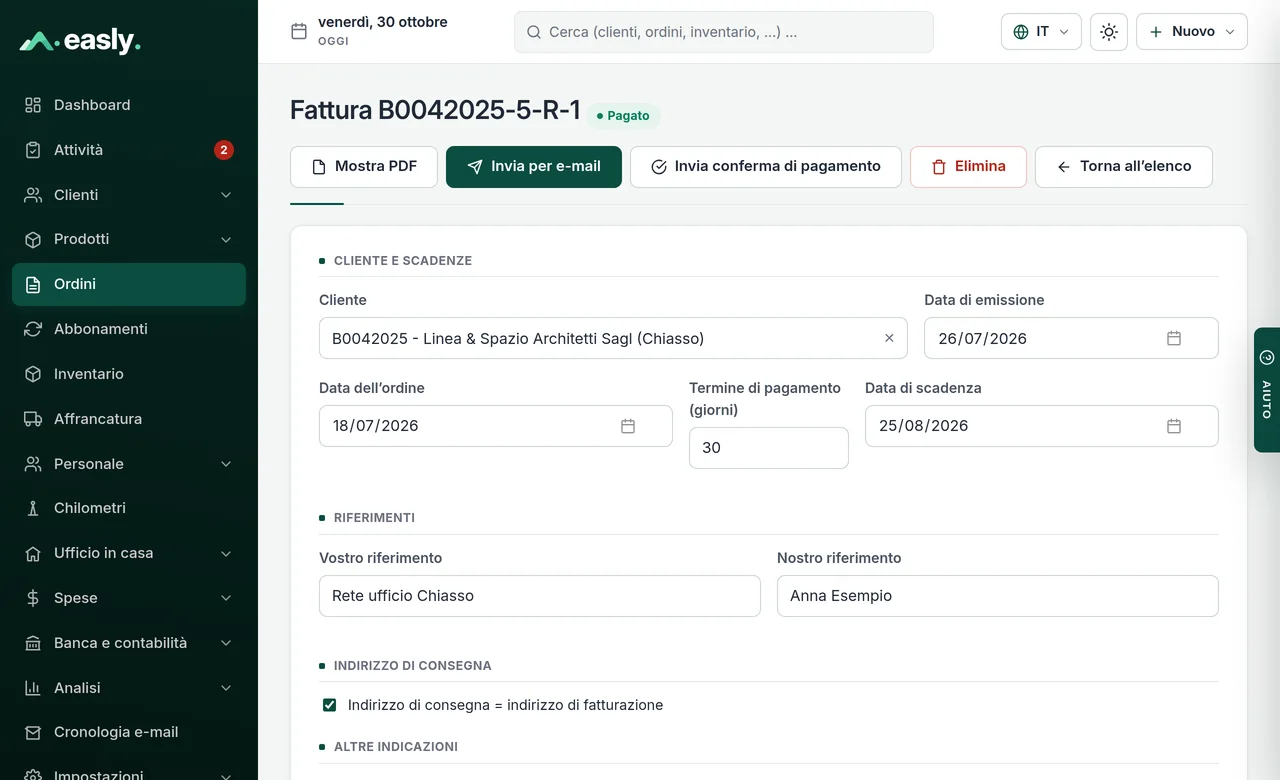Click the Termine di pagamento days field
Image resolution: width=1280 pixels, height=780 pixels.
[x=769, y=448]
